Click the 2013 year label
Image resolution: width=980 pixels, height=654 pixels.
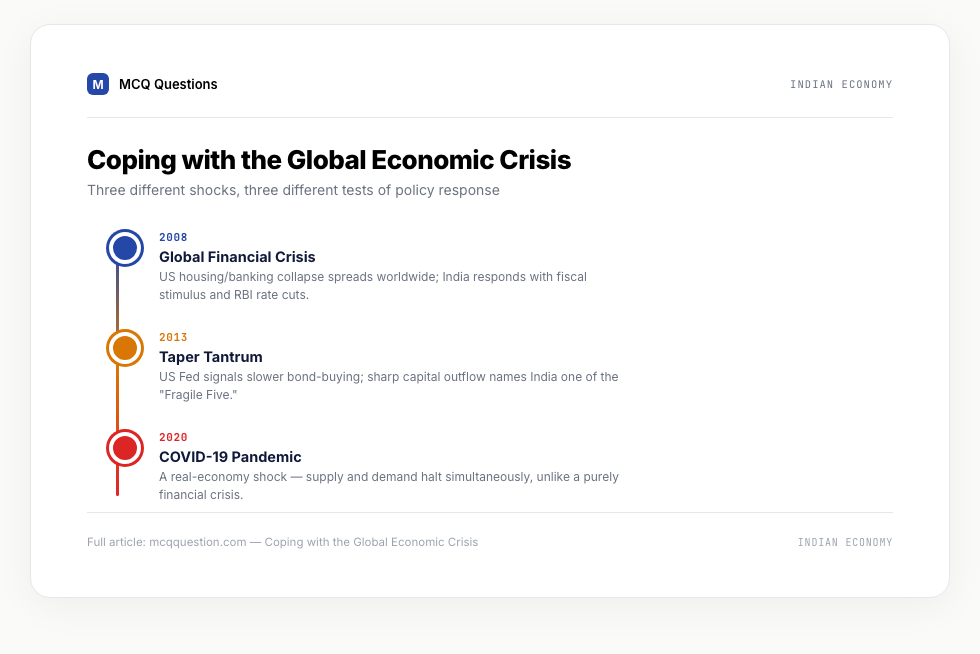coord(173,338)
